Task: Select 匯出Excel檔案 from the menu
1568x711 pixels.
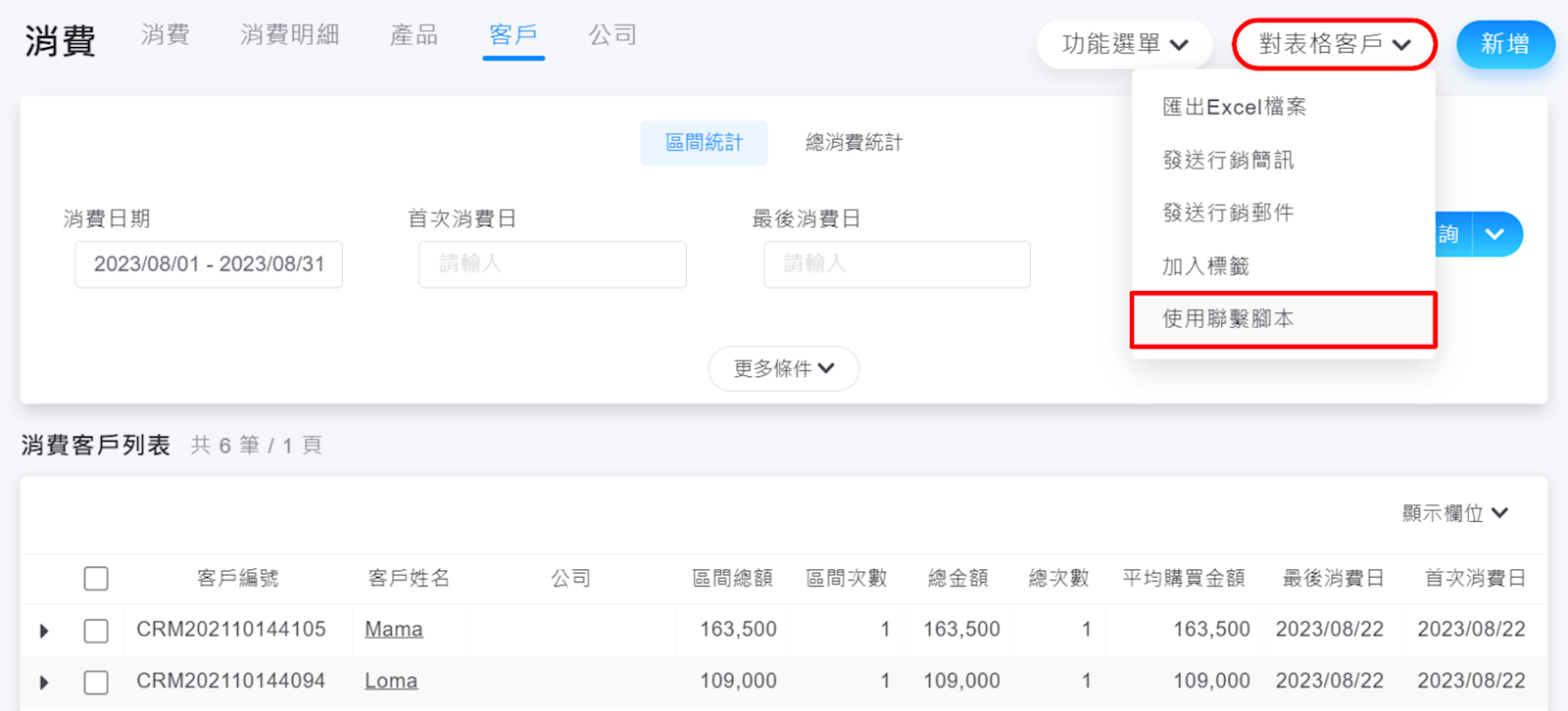Action: [x=1234, y=107]
